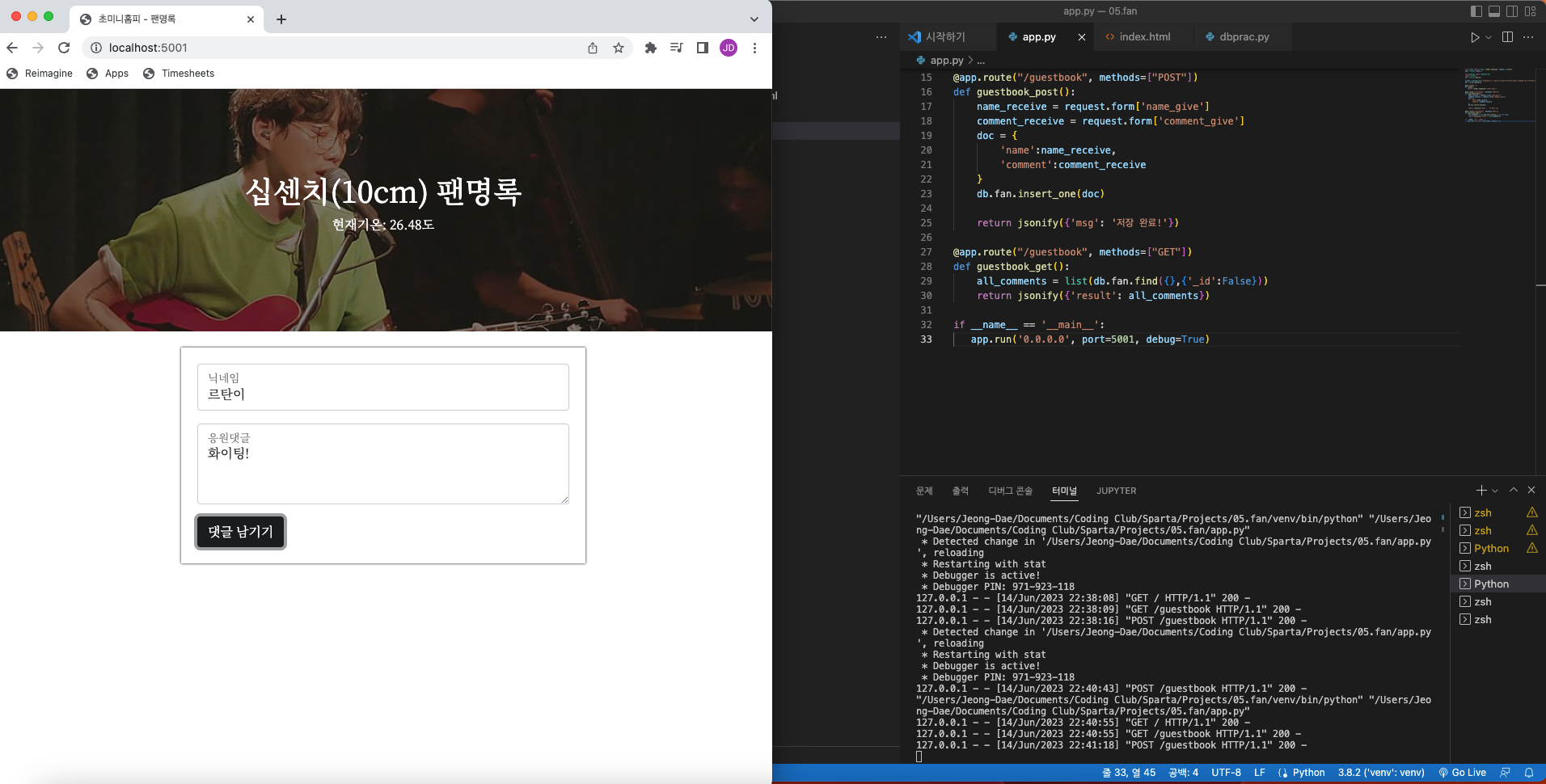Expand the Chrome tab search chevron
1546x784 pixels.
754,19
